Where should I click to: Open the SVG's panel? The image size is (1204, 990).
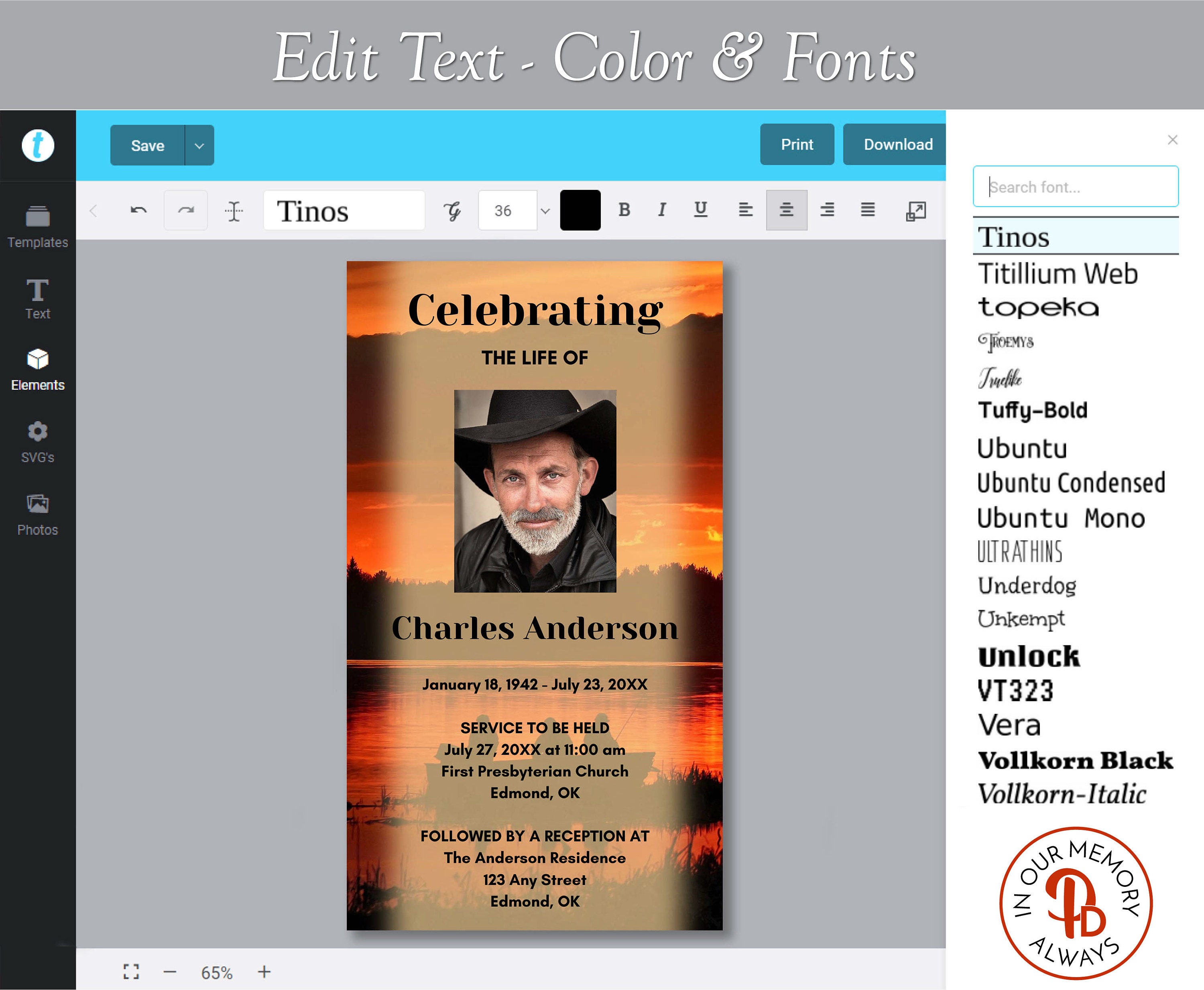point(38,443)
